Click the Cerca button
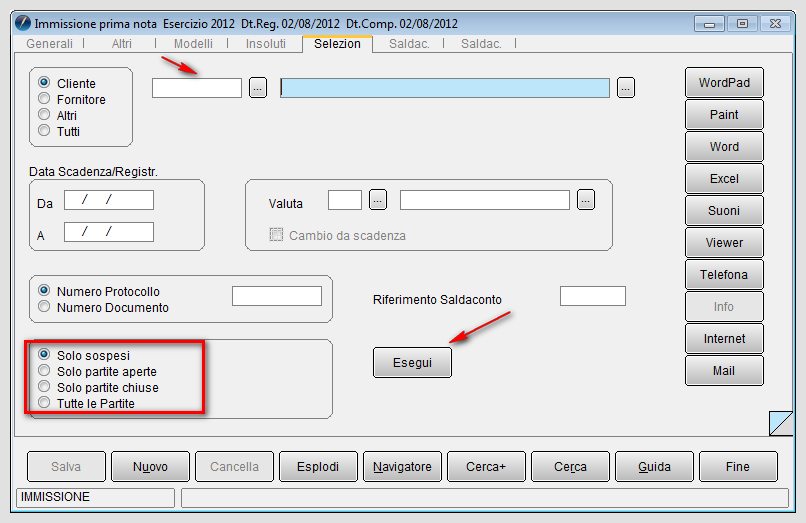Image resolution: width=806 pixels, height=523 pixels. tap(571, 466)
